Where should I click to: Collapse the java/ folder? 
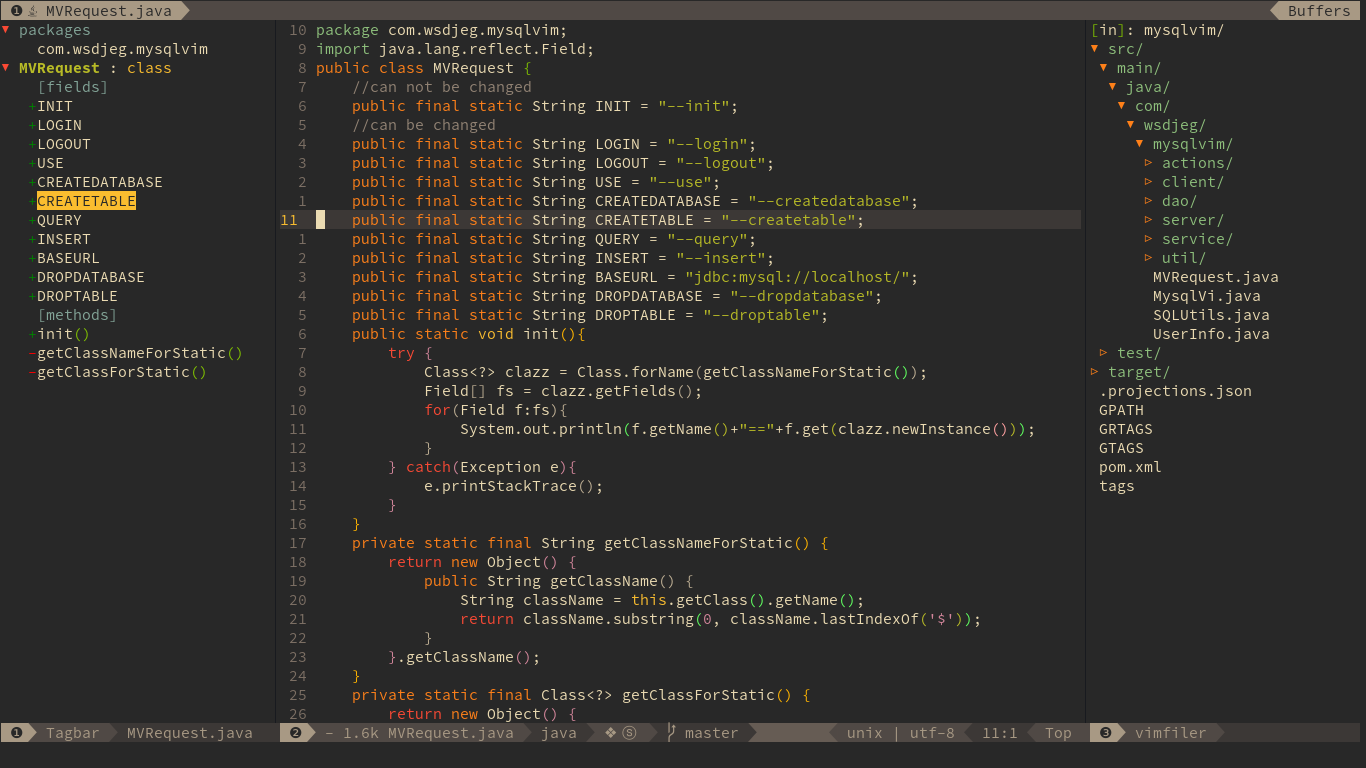(1113, 87)
